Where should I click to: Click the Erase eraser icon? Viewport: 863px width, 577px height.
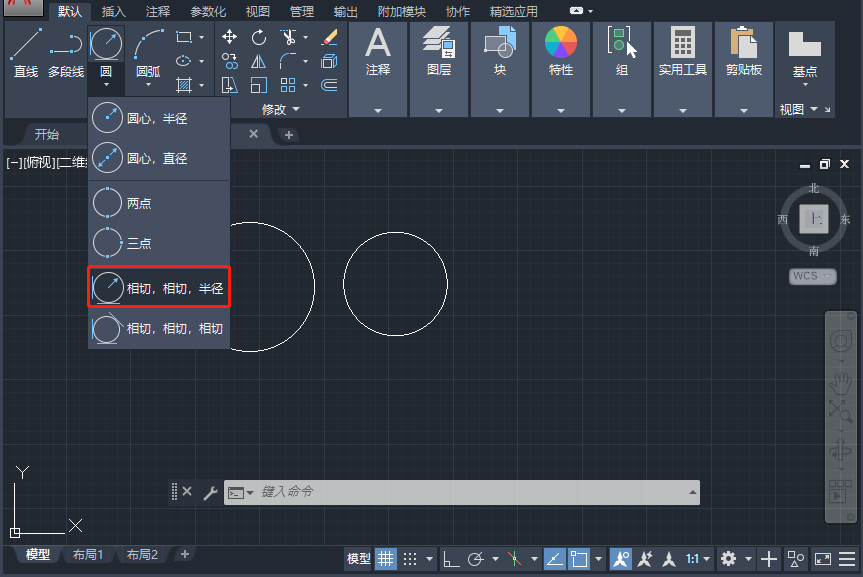click(329, 37)
